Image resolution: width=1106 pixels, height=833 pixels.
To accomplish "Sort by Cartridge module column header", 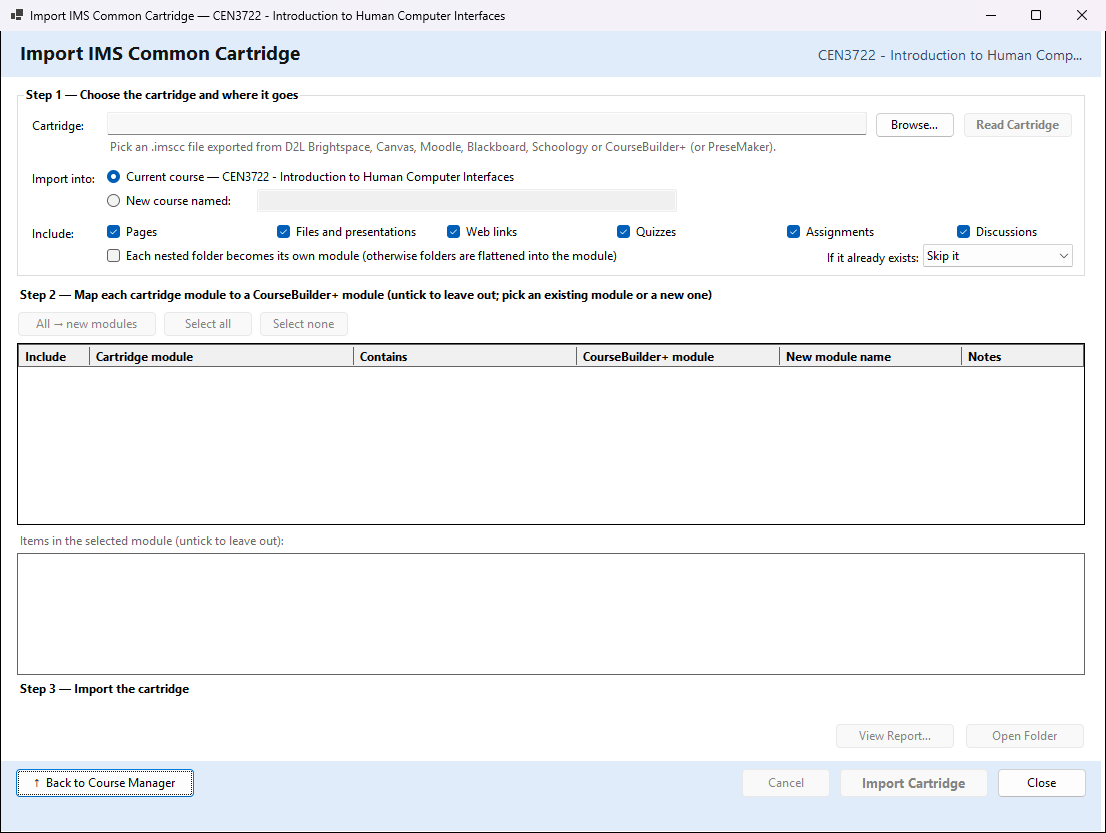I will (221, 356).
